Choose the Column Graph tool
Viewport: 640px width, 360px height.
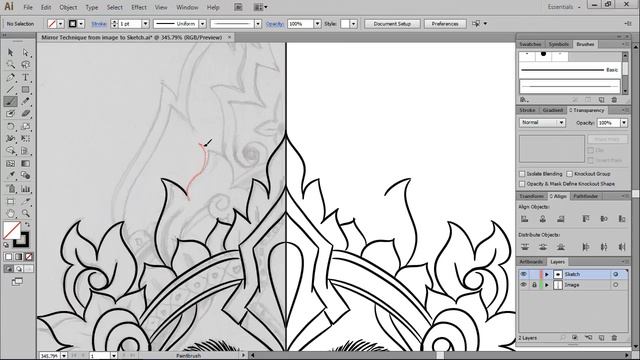[x=25, y=189]
